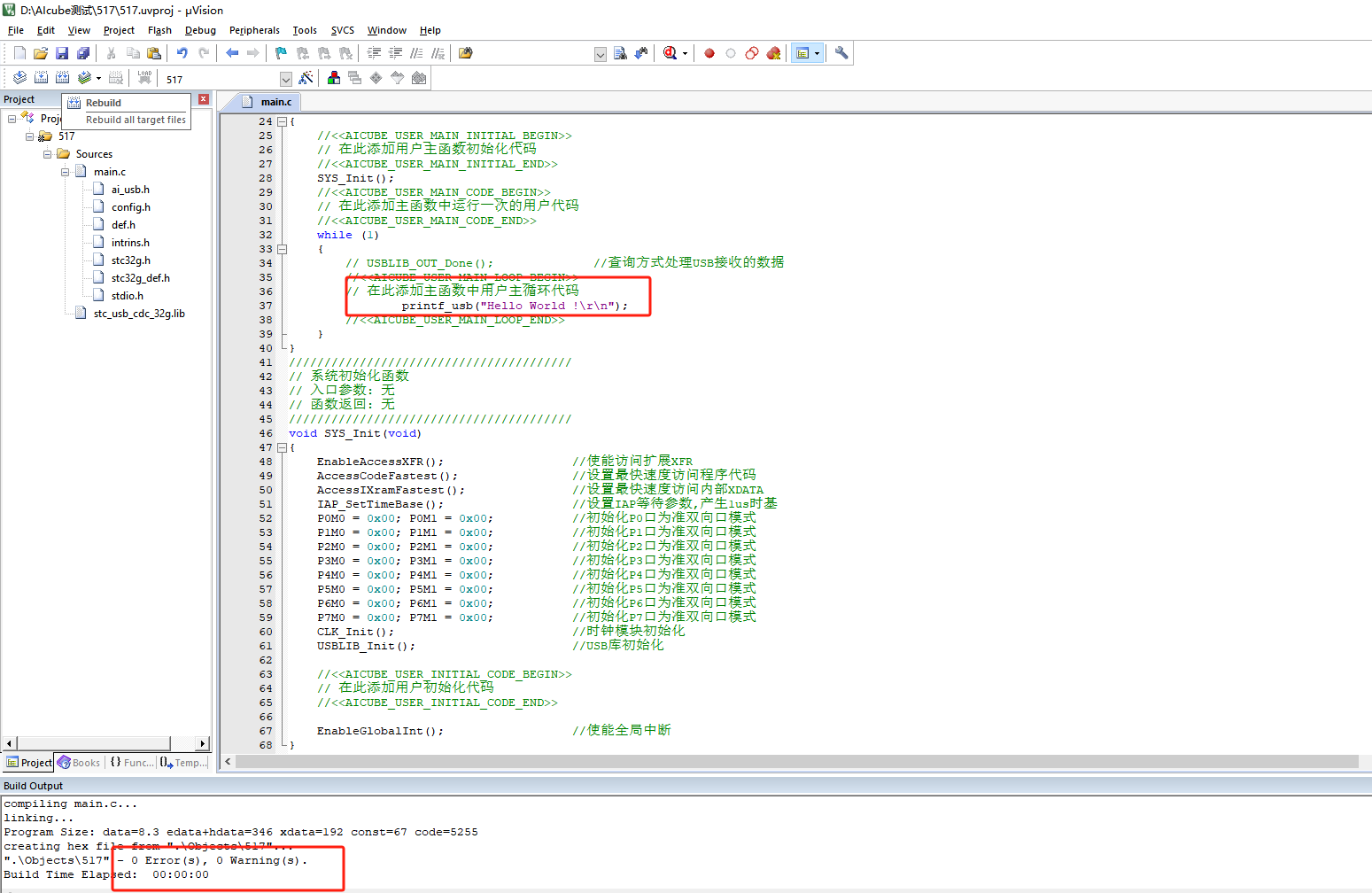Expand window layout dropdown arrow
Viewport: 1372px width, 893px height.
(817, 53)
